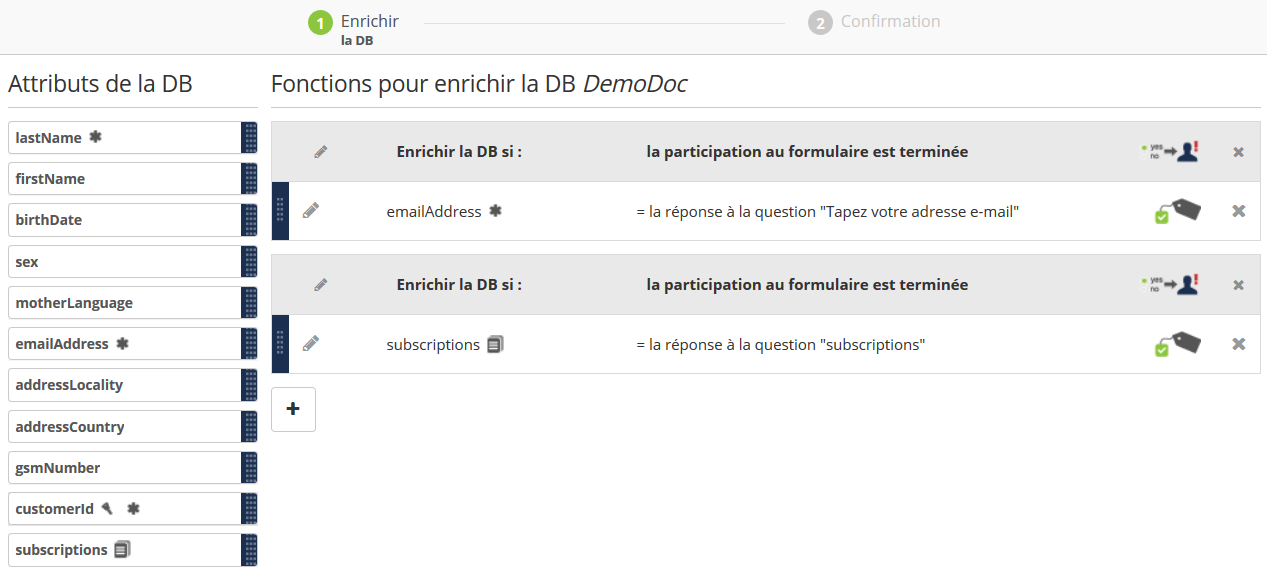Image resolution: width=1267 pixels, height=577 pixels.
Task: Click the tag icon on emailAddress row
Action: 1177,211
